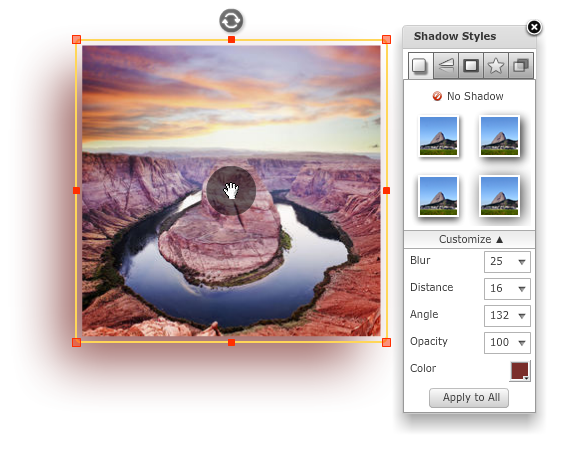
Task: Select the drop shadow tab icon
Action: 421,65
